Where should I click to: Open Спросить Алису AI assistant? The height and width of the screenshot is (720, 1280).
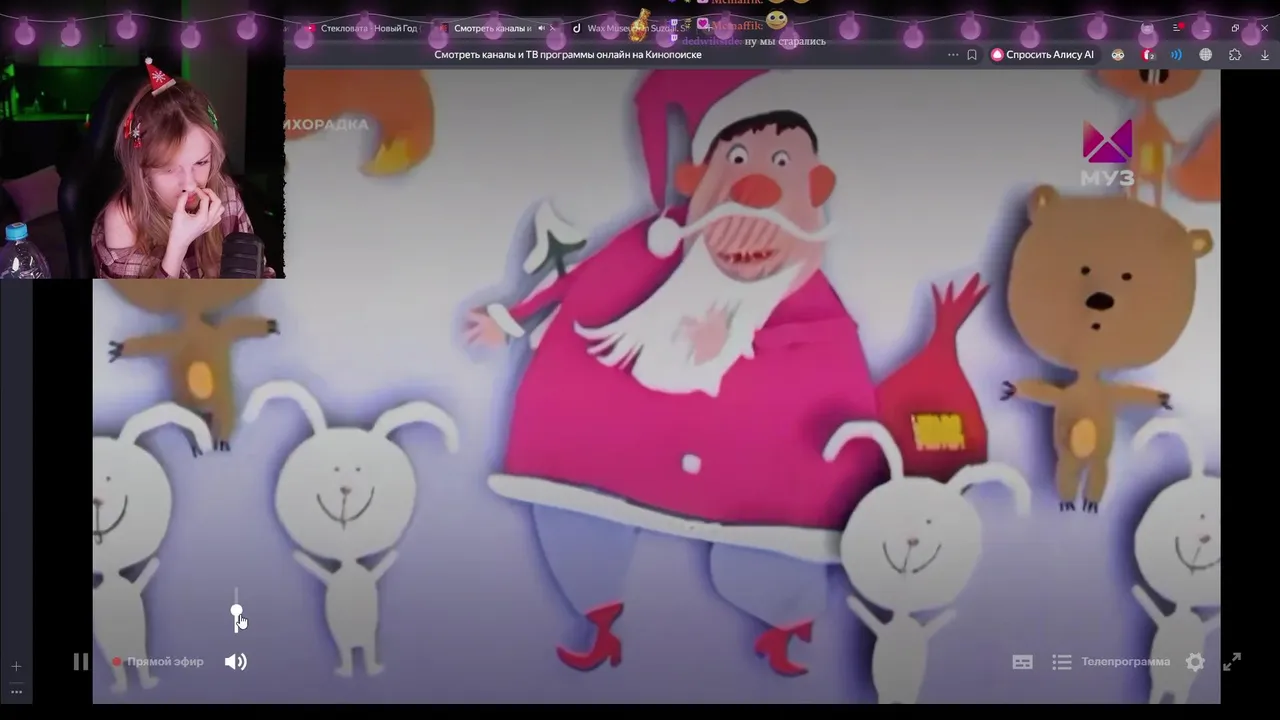tap(1042, 55)
